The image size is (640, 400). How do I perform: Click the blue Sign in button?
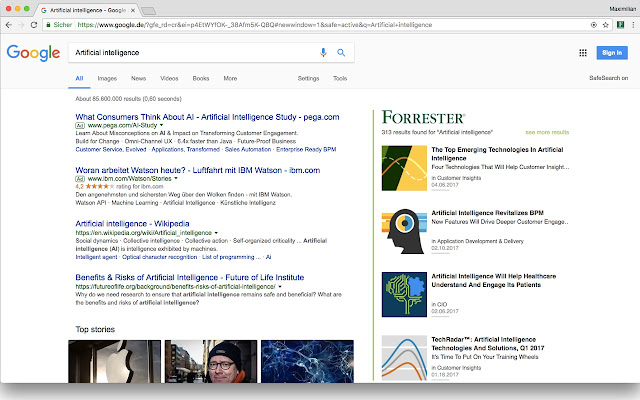(612, 53)
